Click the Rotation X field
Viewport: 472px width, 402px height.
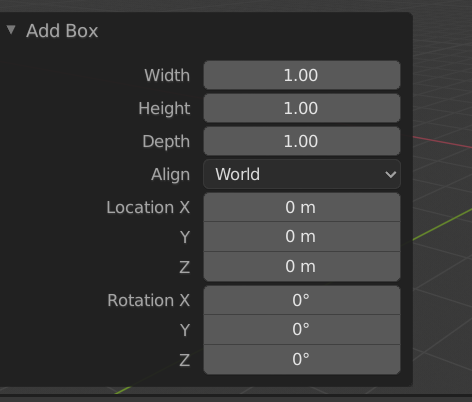(x=302, y=300)
